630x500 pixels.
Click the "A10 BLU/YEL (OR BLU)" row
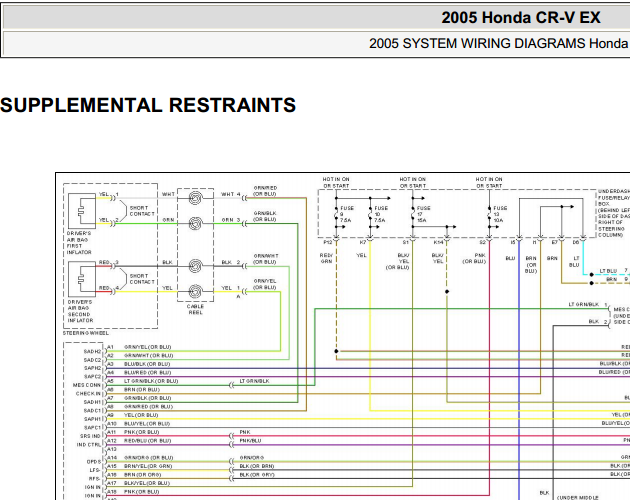point(139,423)
